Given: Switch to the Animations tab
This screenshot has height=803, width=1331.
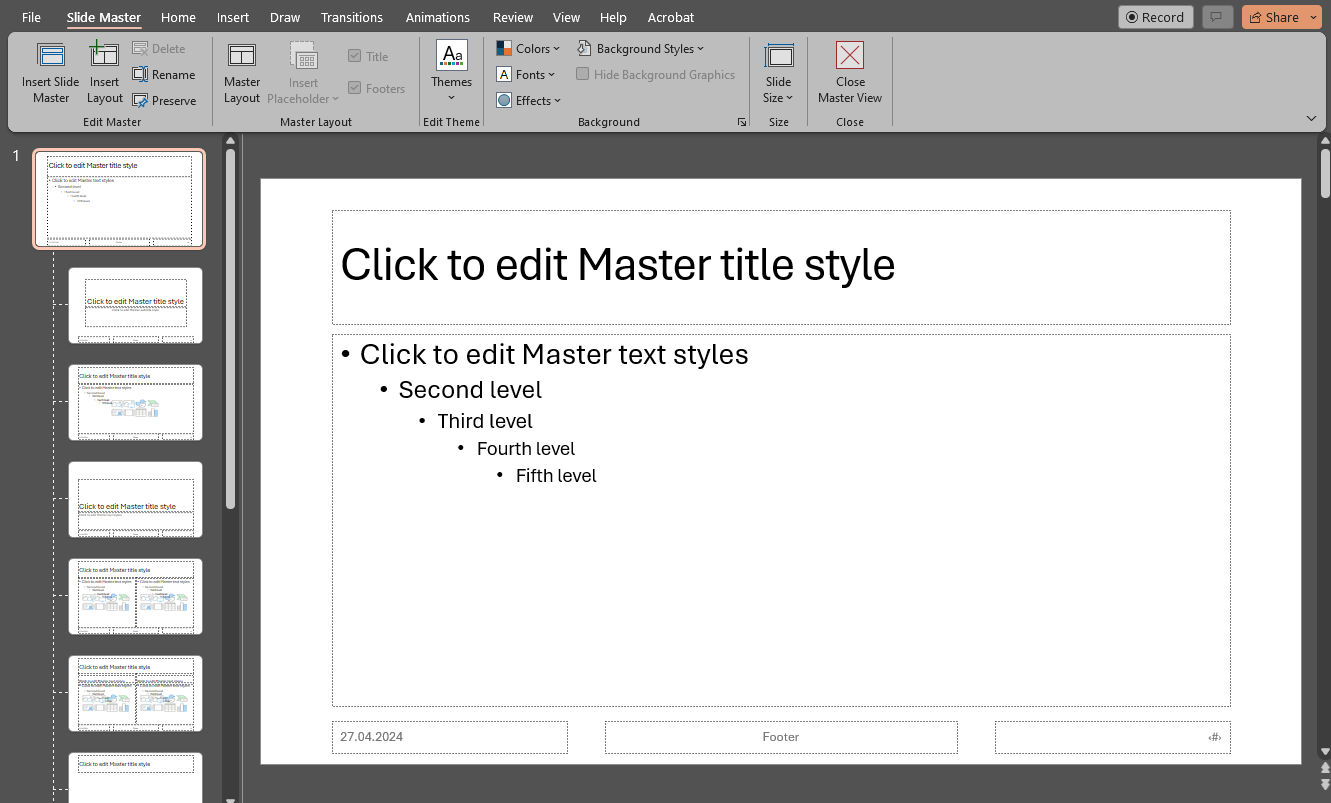Looking at the screenshot, I should click(437, 17).
